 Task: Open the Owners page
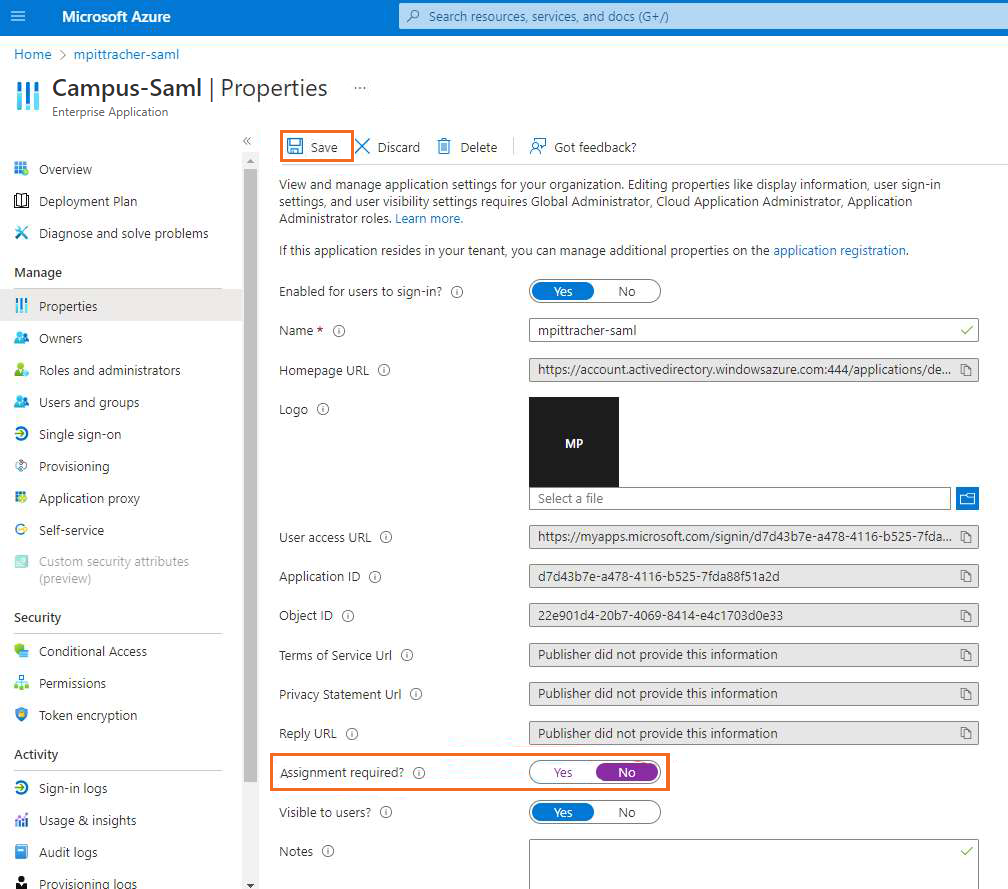[x=48, y=338]
